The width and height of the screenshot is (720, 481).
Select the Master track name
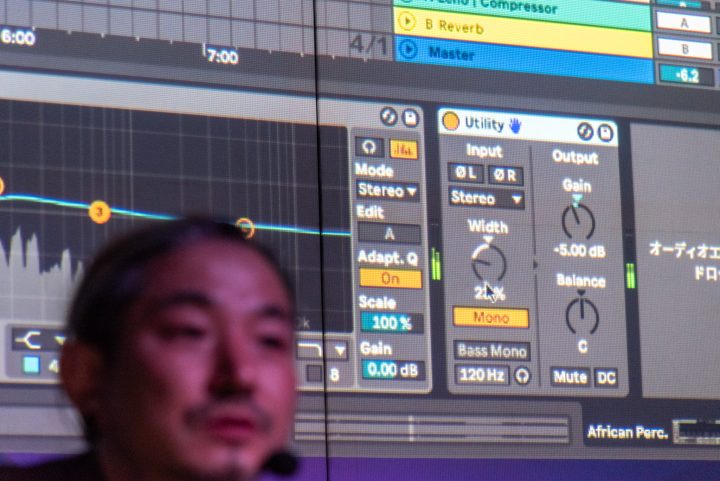pyautogui.click(x=451, y=54)
